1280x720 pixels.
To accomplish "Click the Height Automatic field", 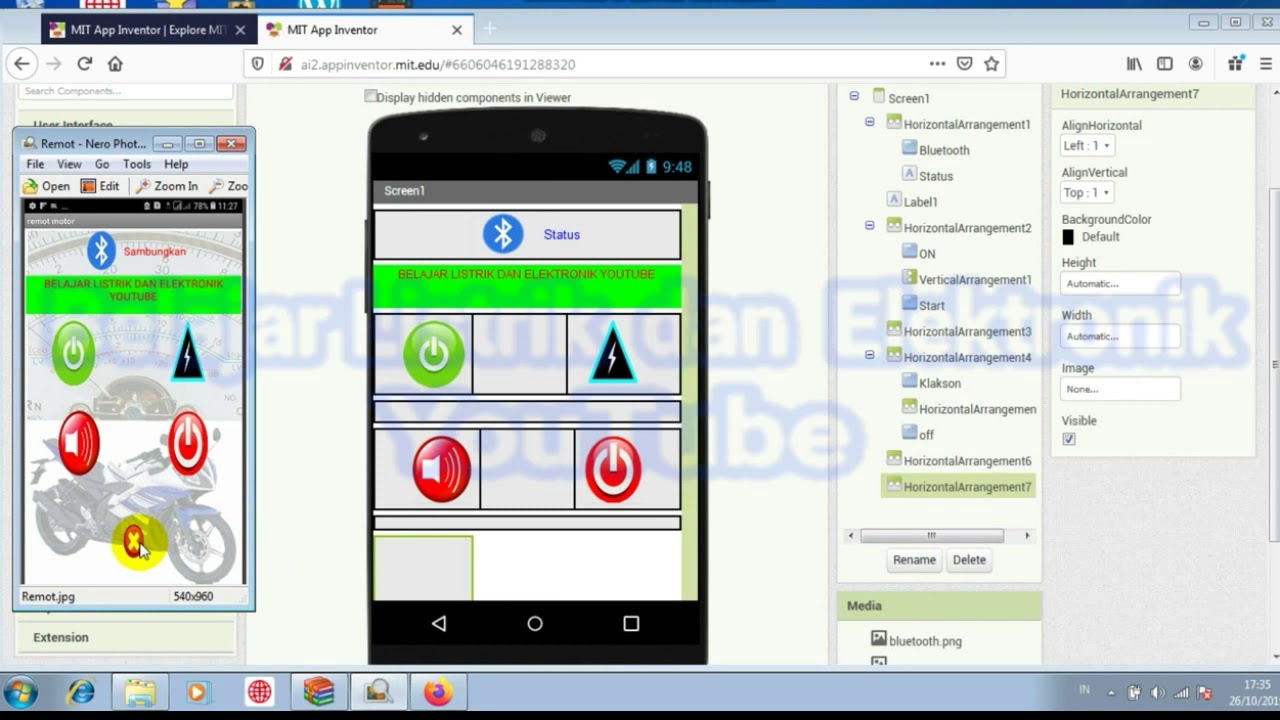I will [1120, 283].
